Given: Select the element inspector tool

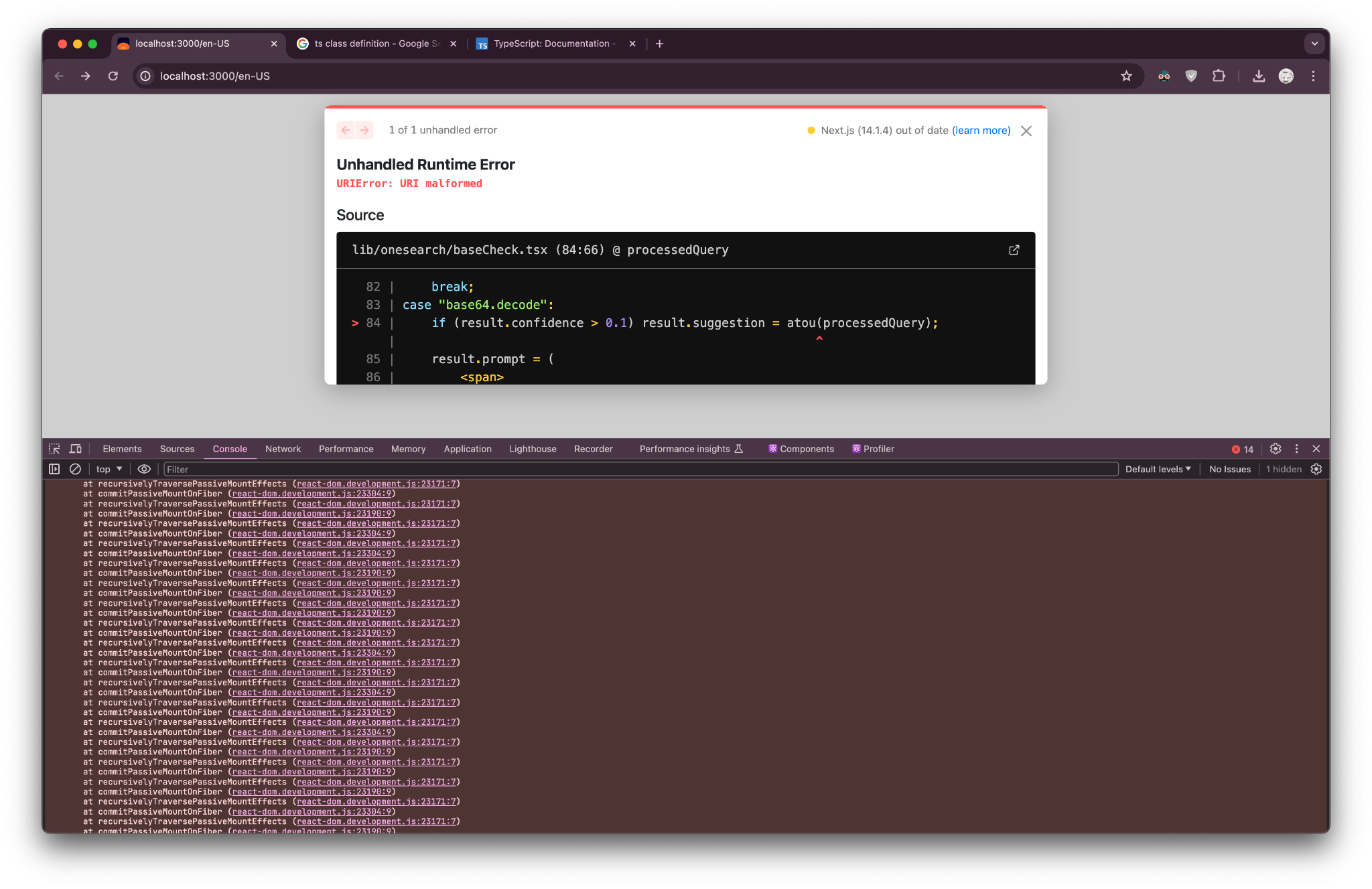Looking at the screenshot, I should click(54, 449).
